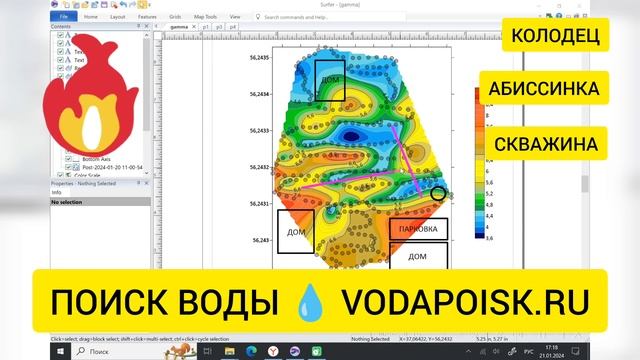Toggle the Bottom Axis visibility checkbox
640x360 pixels.
coord(69,159)
